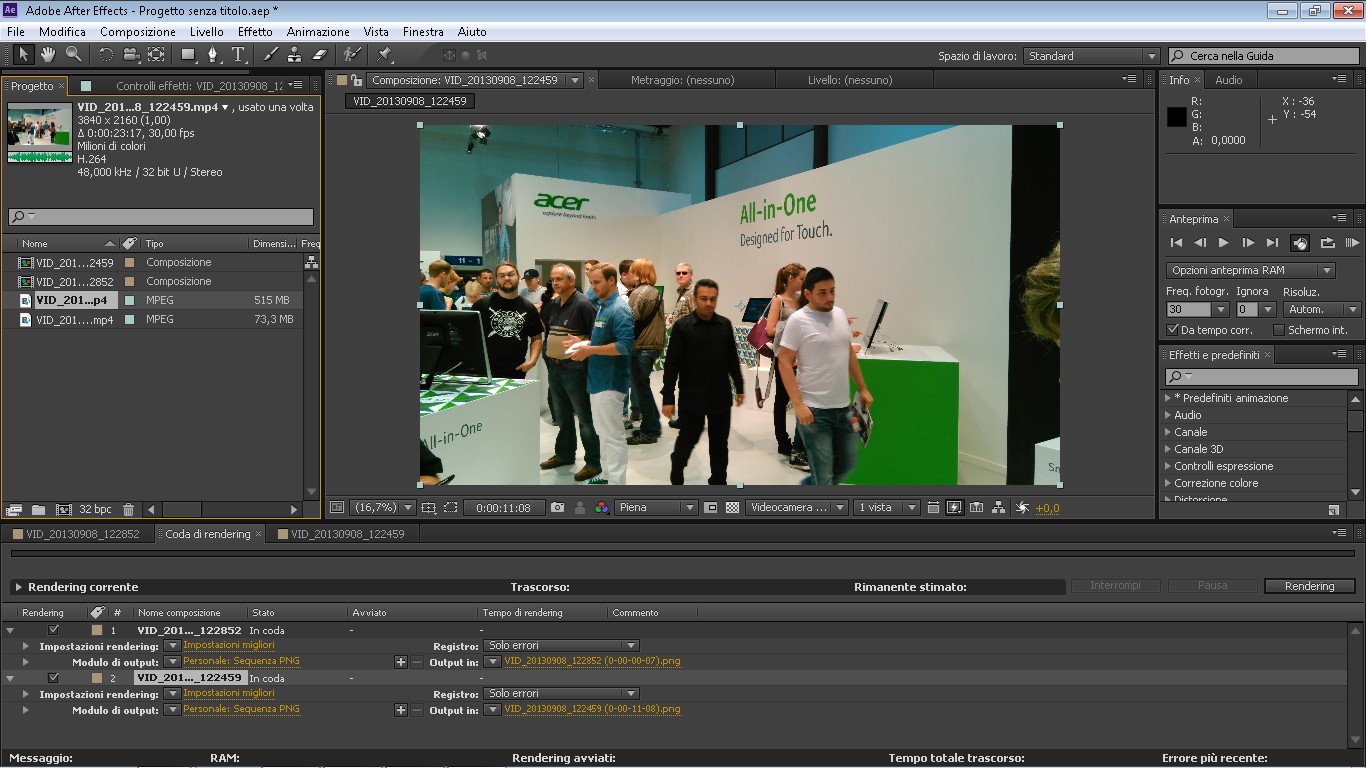Open Registro 'Solo errori' dropdown for item 1

561,646
